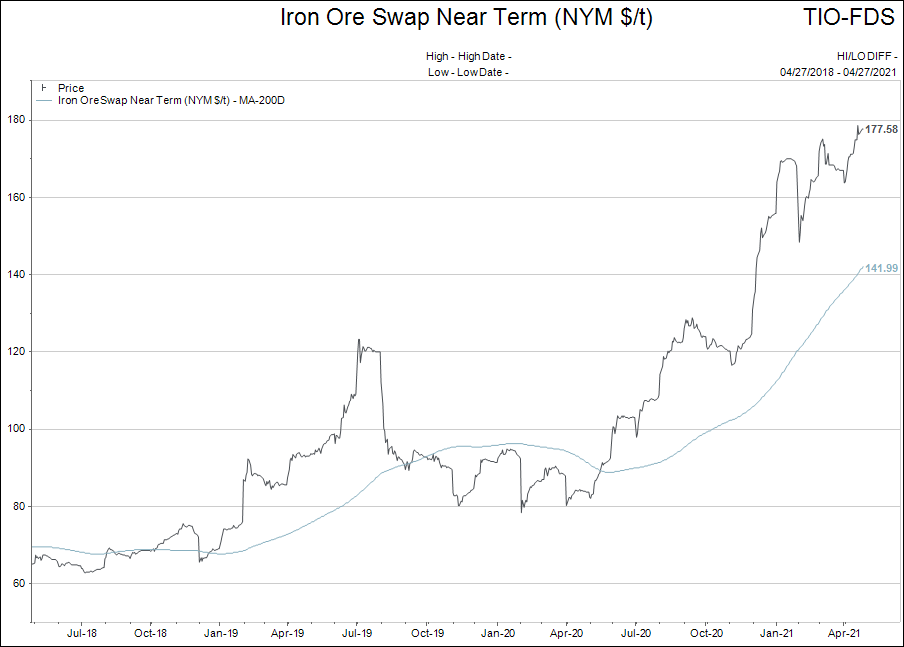This screenshot has height=647, width=904.
Task: Click the 180 y-axis price label
Action: click(x=16, y=120)
